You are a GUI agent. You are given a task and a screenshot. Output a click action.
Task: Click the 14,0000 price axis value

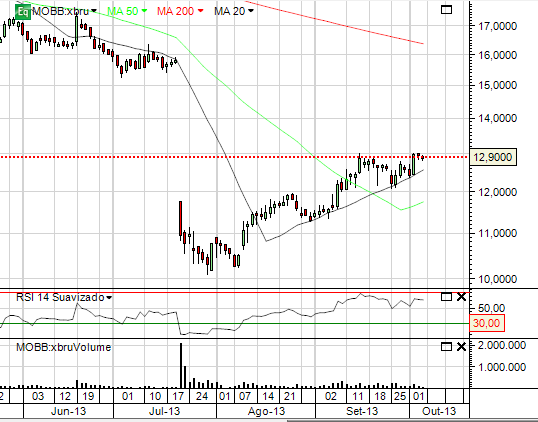497,118
